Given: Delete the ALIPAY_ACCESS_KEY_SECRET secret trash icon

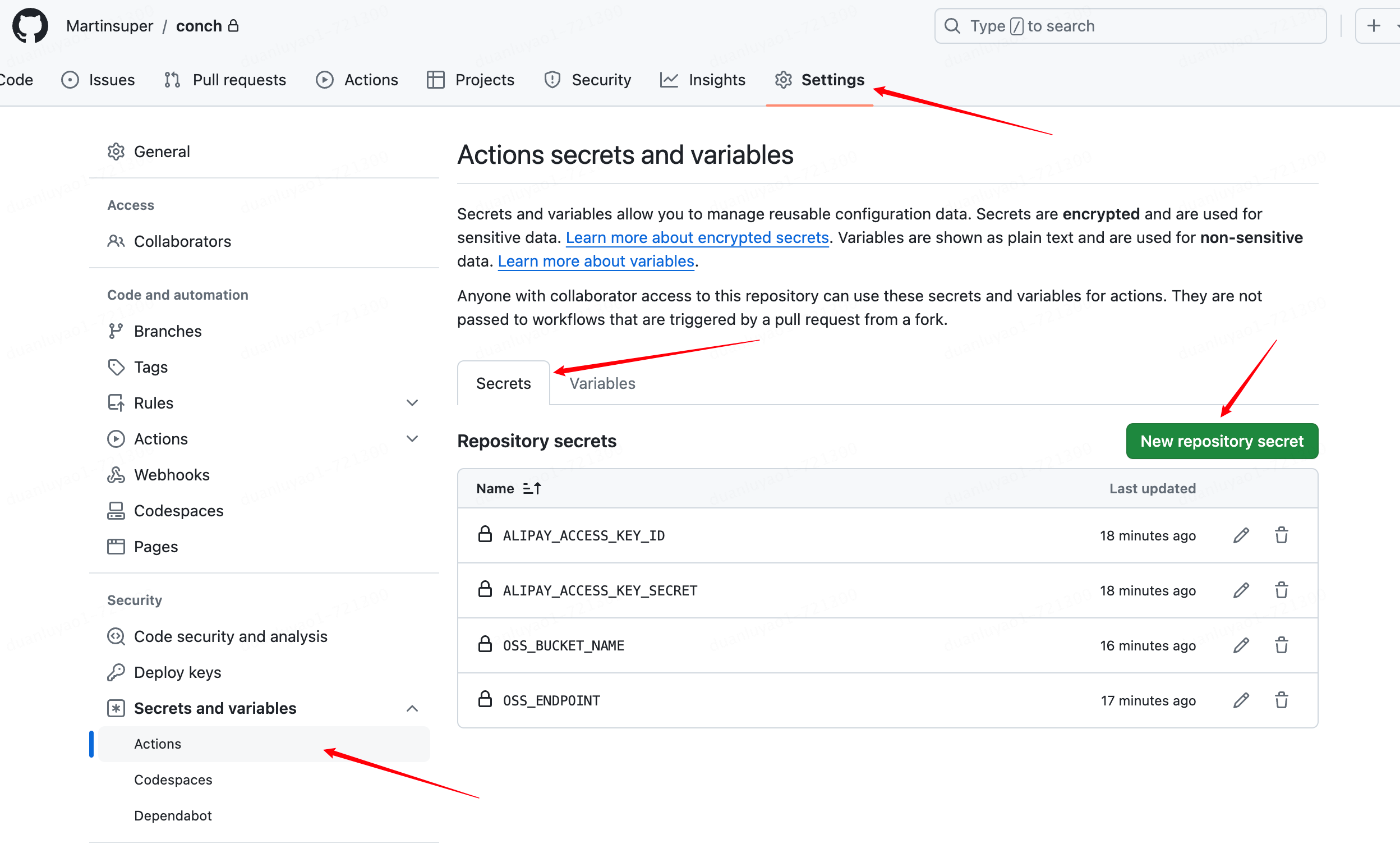Looking at the screenshot, I should (1282, 590).
